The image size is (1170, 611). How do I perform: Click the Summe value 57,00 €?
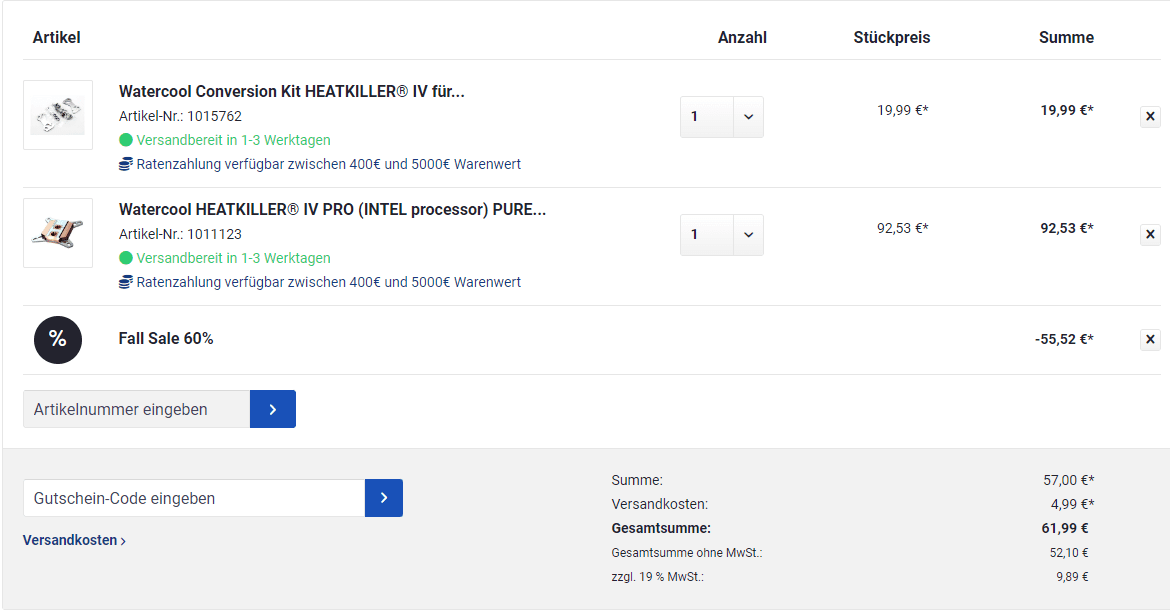1069,480
